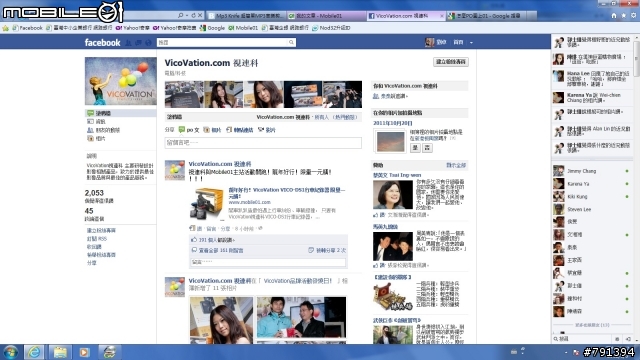
Task: Click the thumbs-up icon beside 191 likes
Action: pos(194,240)
